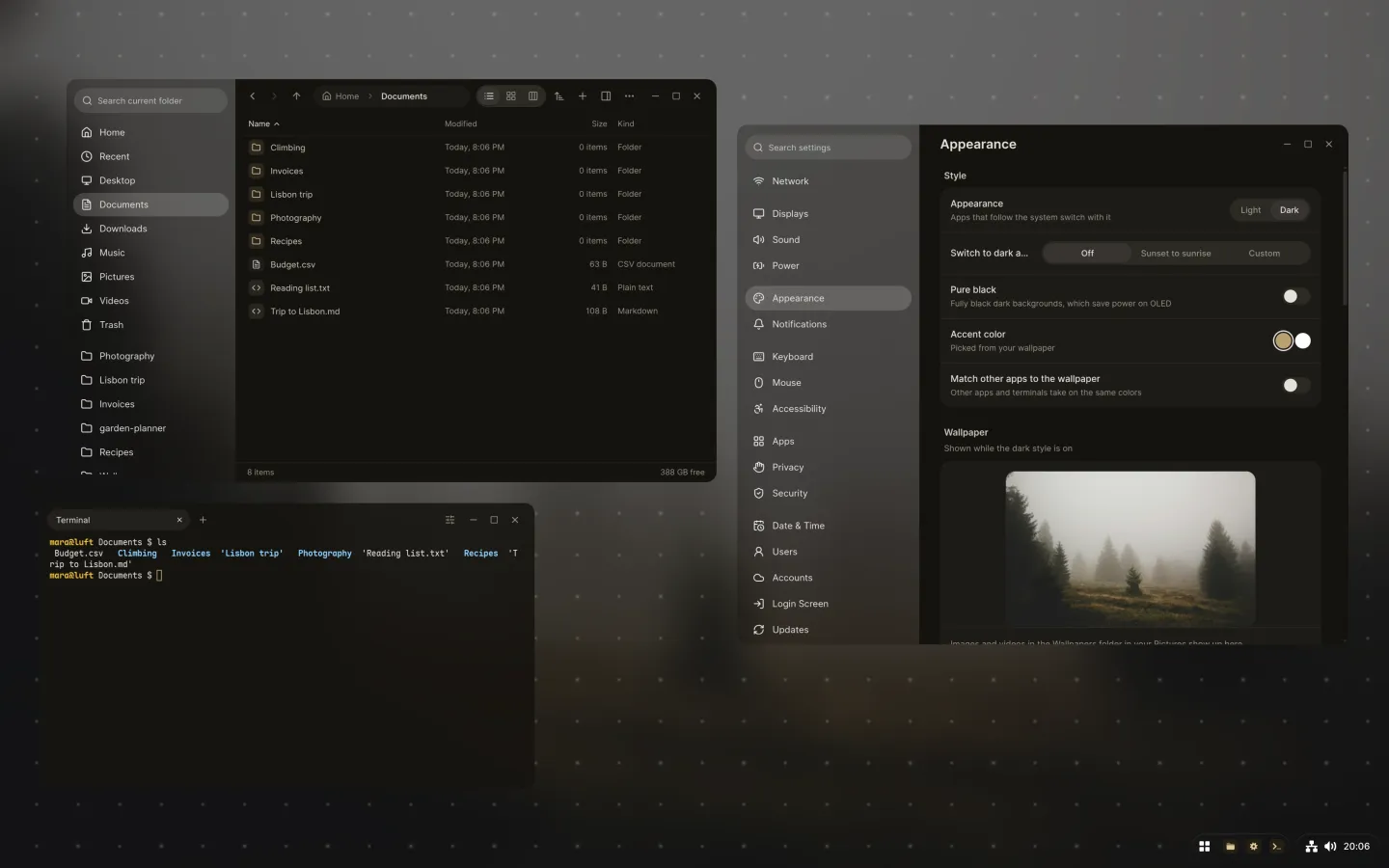The height and width of the screenshot is (868, 1389).
Task: Sort files by the Name column header
Action: tap(263, 124)
